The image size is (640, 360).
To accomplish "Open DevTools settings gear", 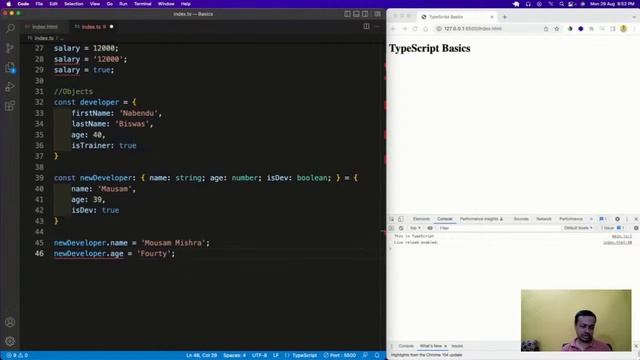I will 617,219.
